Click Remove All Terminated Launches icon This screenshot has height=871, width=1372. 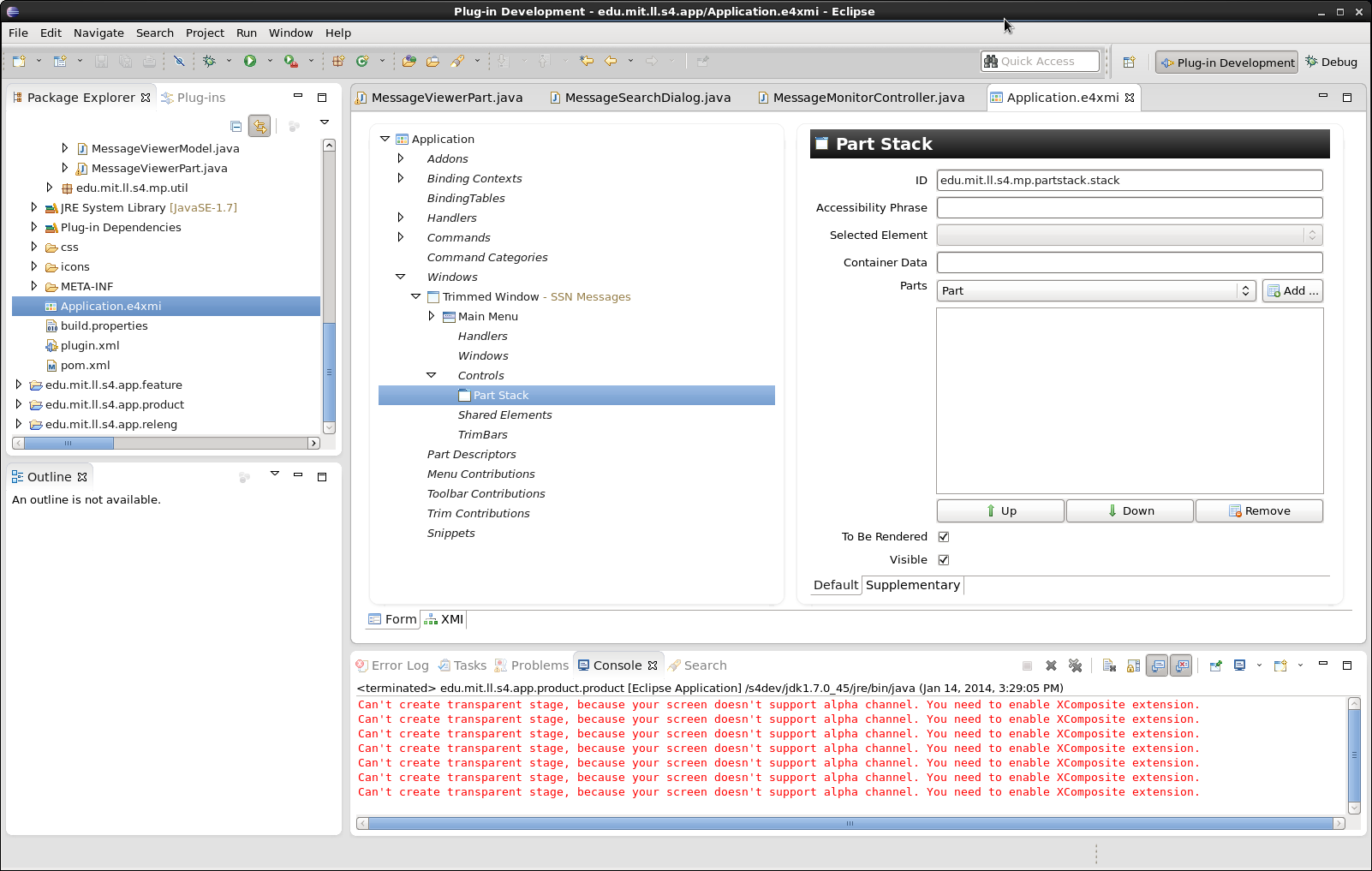click(1075, 665)
